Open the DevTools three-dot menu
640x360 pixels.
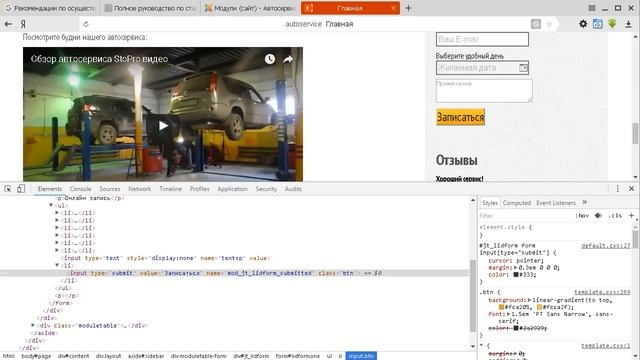point(617,189)
